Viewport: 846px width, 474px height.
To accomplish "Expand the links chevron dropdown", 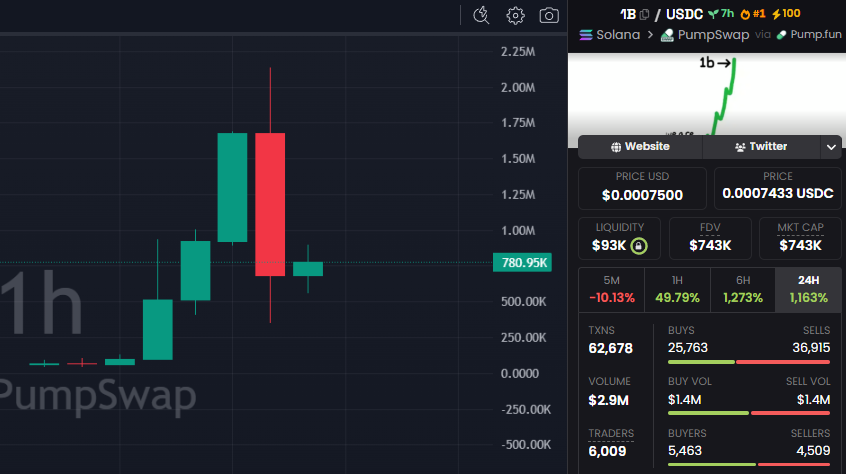I will (x=831, y=147).
